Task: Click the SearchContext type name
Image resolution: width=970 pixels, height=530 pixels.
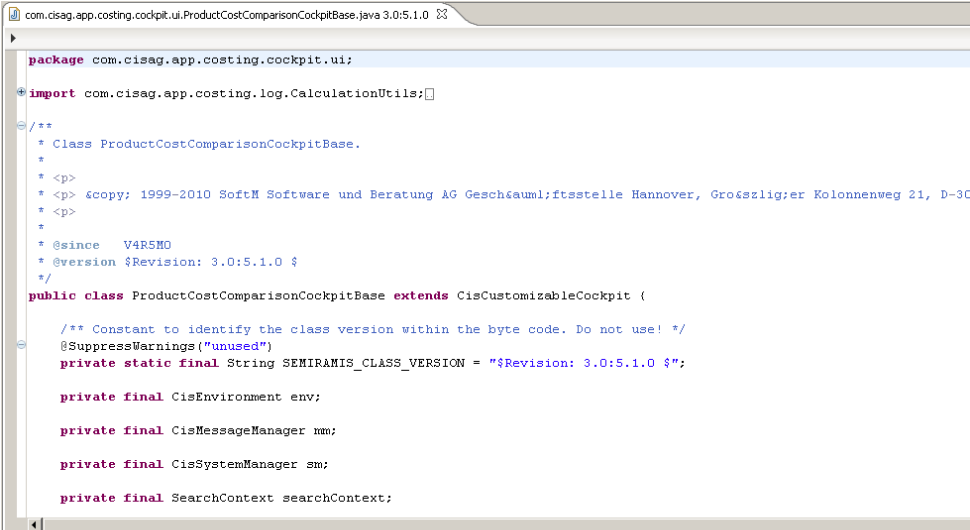Action: point(222,498)
